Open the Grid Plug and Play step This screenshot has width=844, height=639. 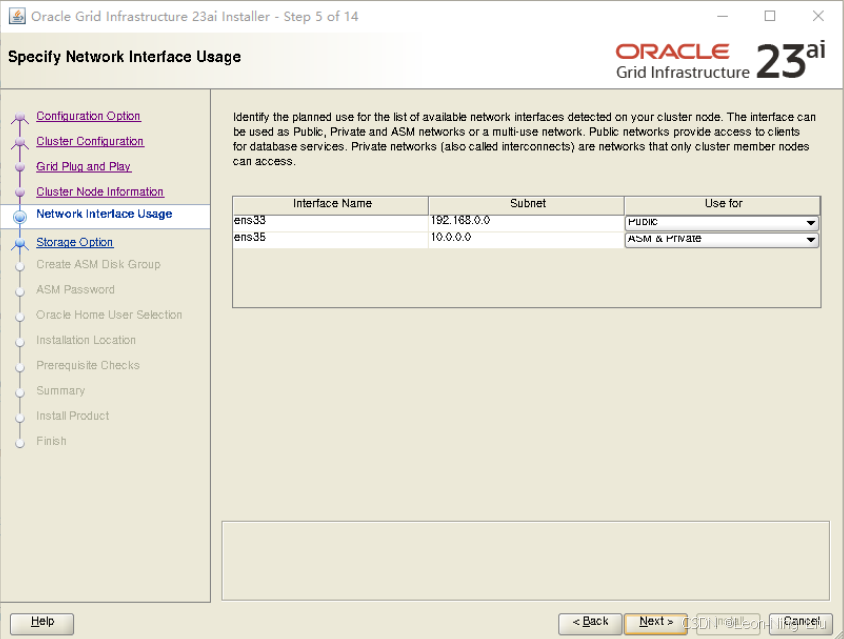[x=83, y=166]
